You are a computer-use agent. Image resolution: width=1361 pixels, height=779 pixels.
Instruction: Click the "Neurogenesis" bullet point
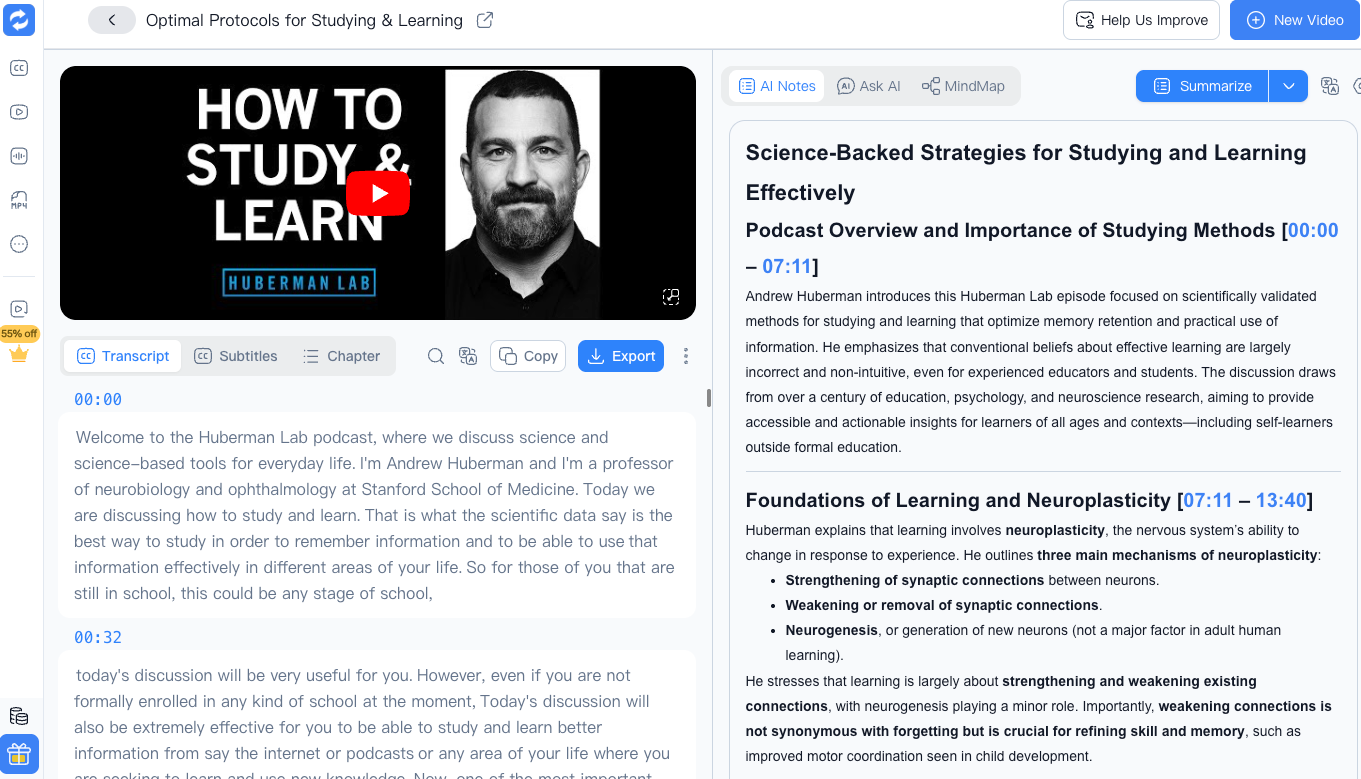click(1033, 643)
